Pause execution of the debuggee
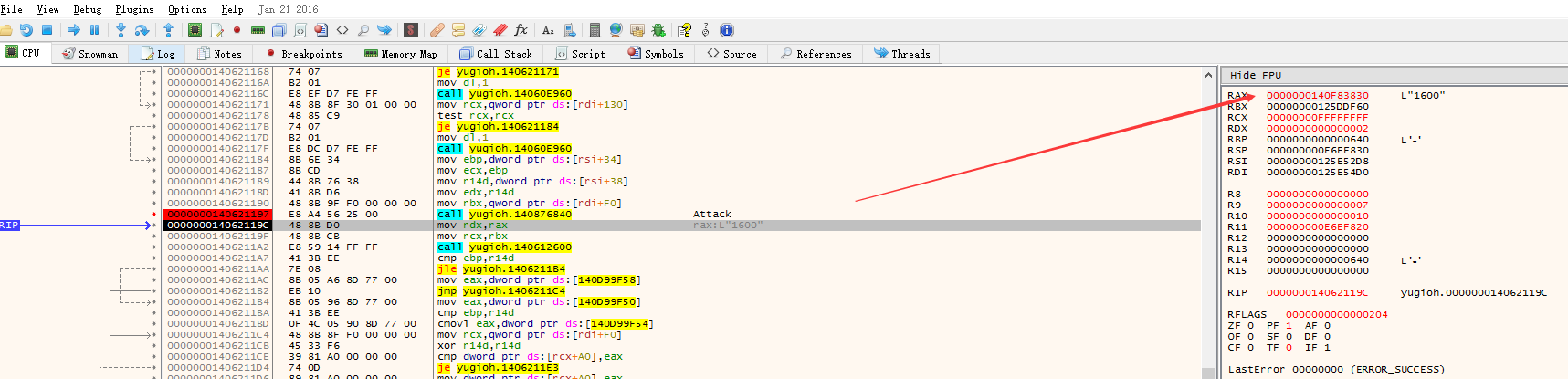The image size is (1568, 379). tap(94, 30)
